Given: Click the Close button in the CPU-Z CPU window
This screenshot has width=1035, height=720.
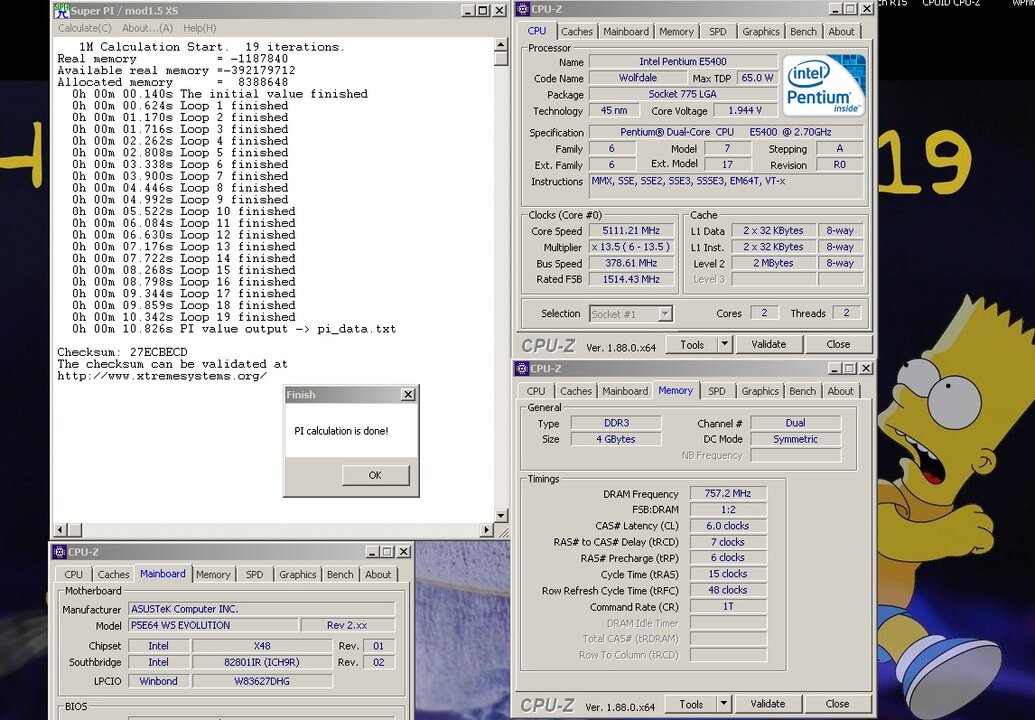Looking at the screenshot, I should [838, 344].
